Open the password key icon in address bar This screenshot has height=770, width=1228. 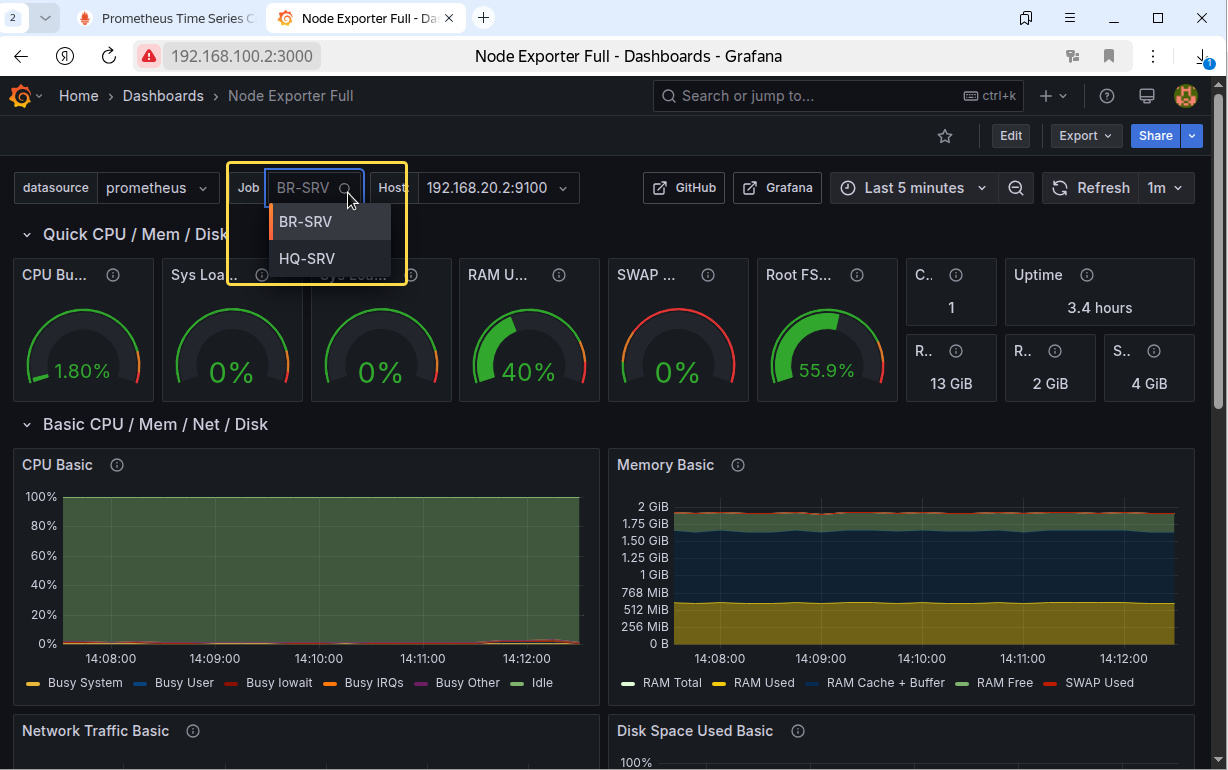[x=1073, y=56]
